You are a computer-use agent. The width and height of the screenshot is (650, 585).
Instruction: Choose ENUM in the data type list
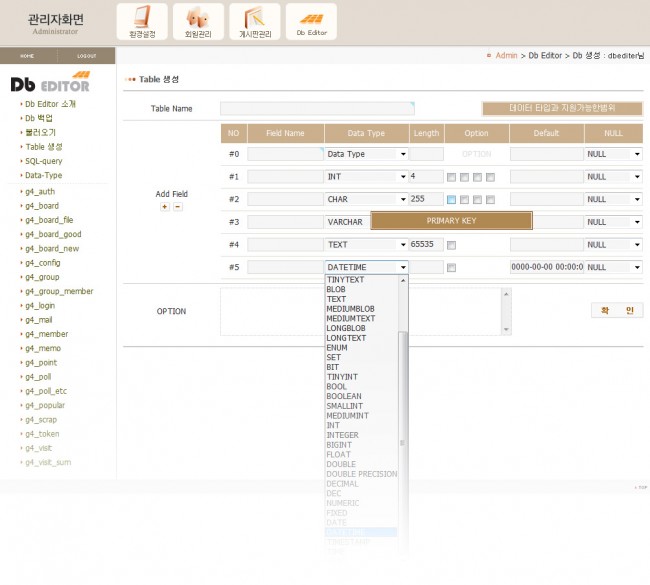pyautogui.click(x=337, y=348)
